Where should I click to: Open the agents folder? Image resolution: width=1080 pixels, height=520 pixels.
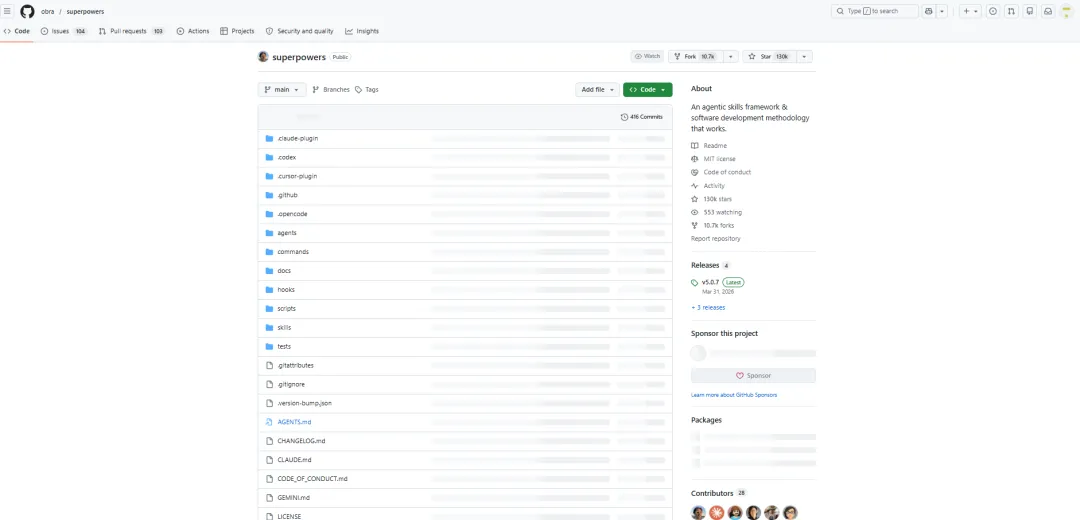[x=287, y=233]
